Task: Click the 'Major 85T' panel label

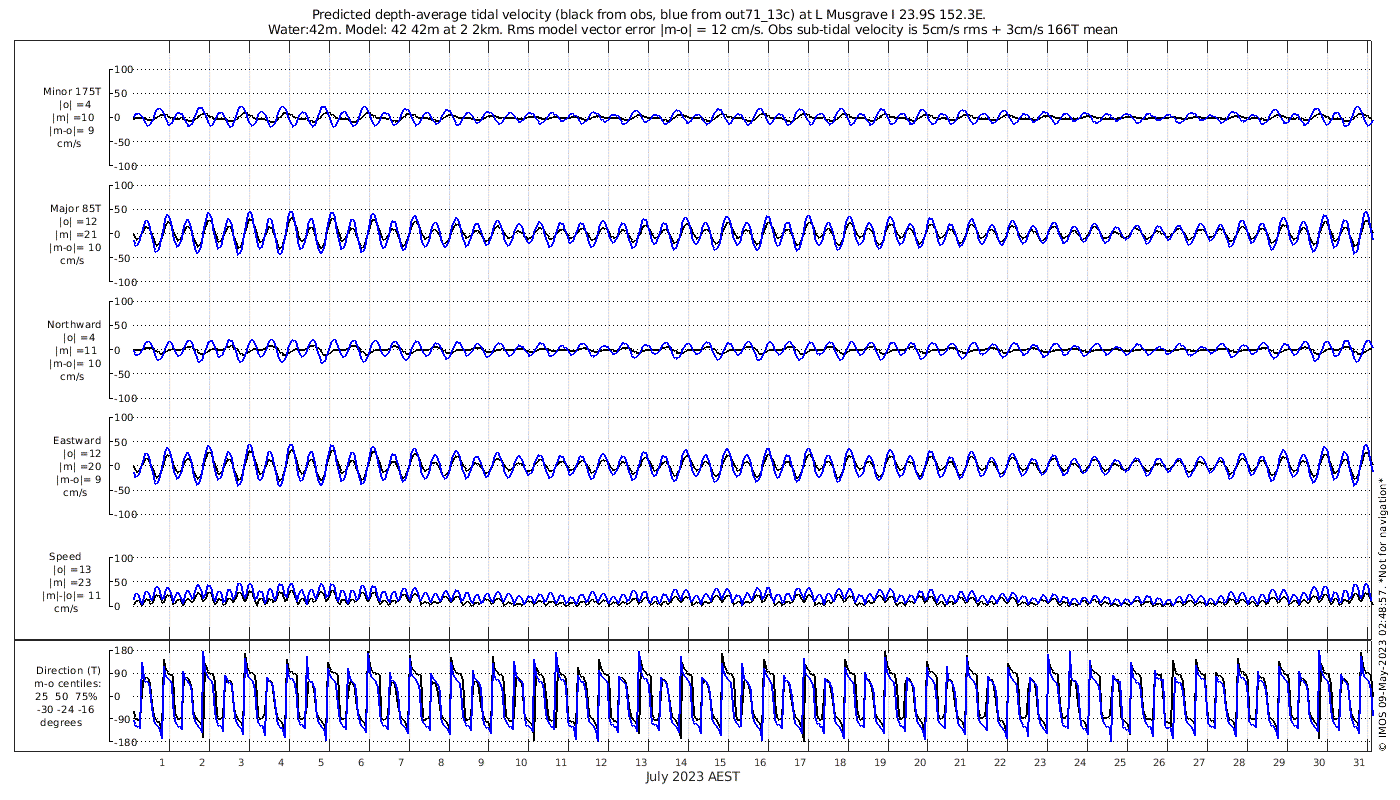Action: [x=76, y=209]
